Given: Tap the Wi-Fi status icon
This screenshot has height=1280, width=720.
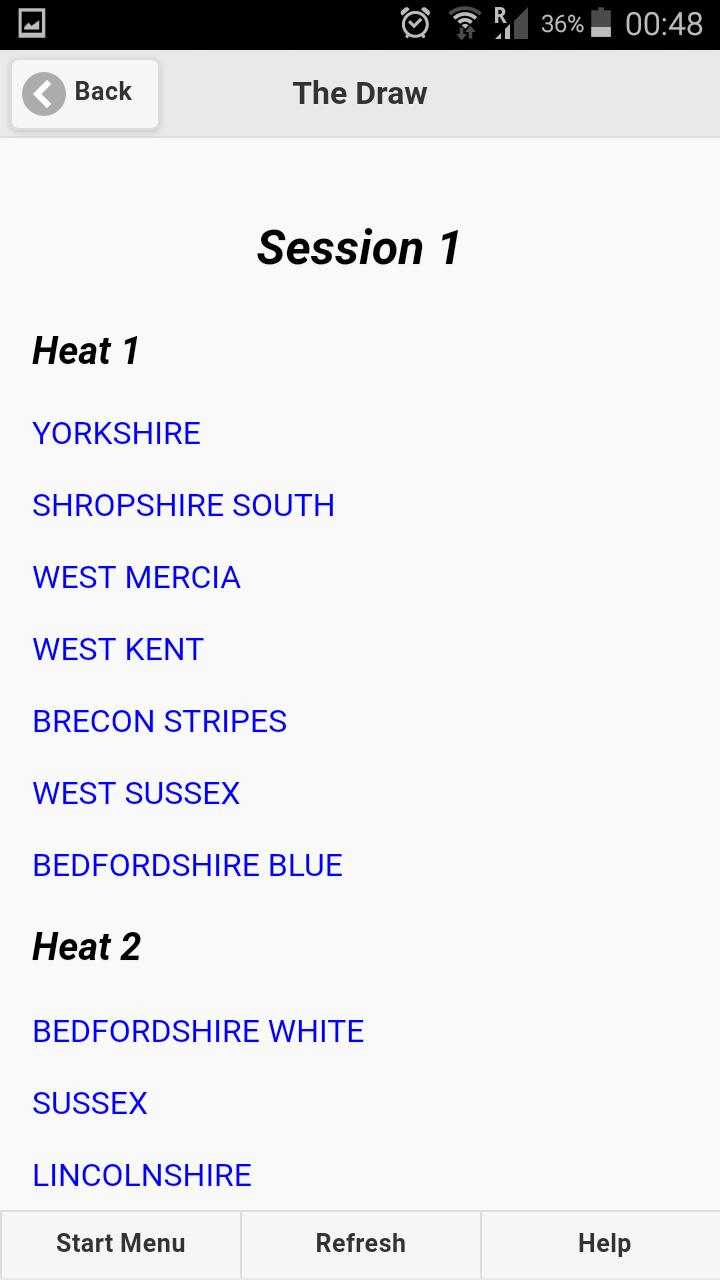Looking at the screenshot, I should pos(464,23).
